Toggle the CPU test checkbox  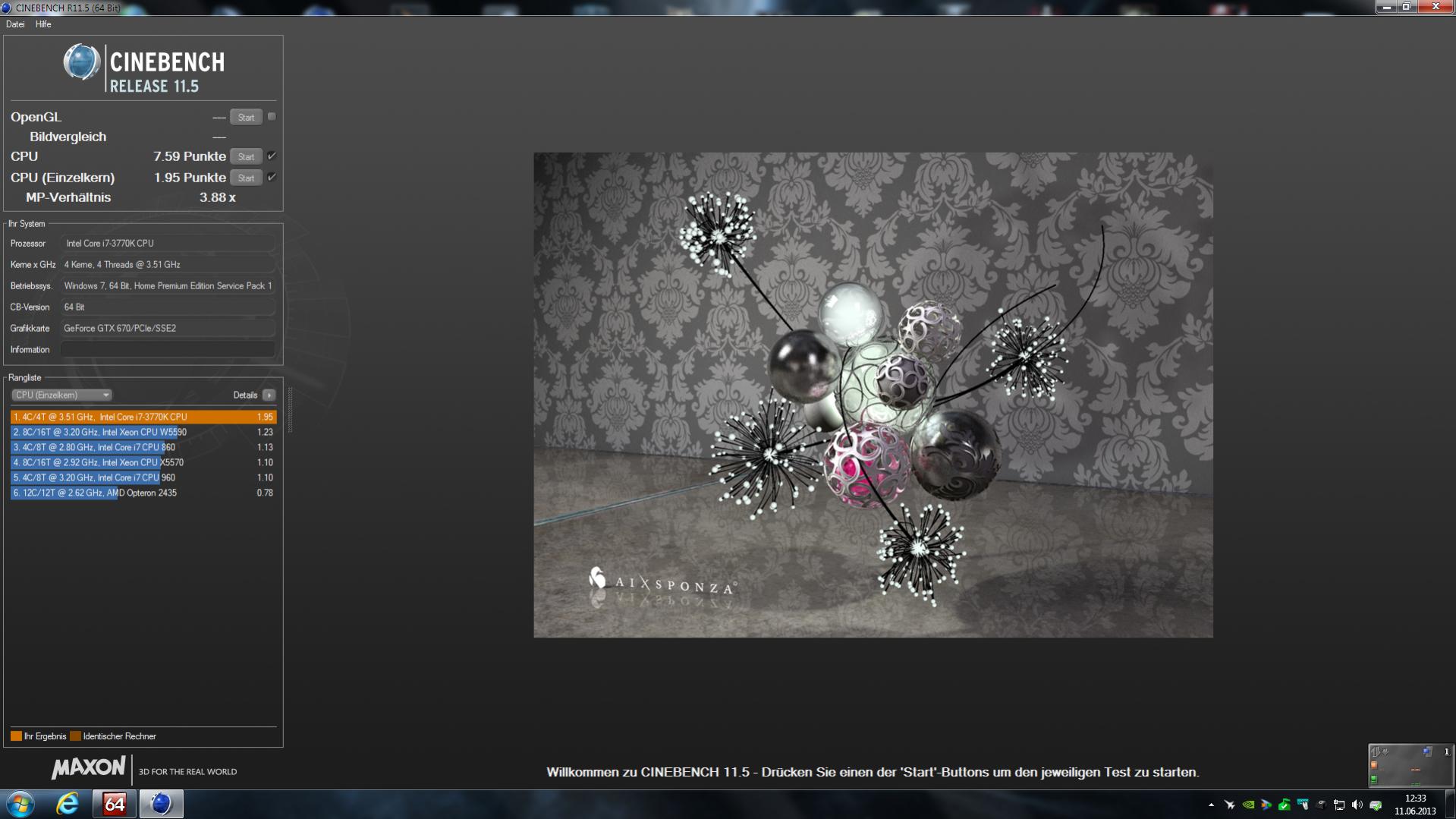(272, 156)
